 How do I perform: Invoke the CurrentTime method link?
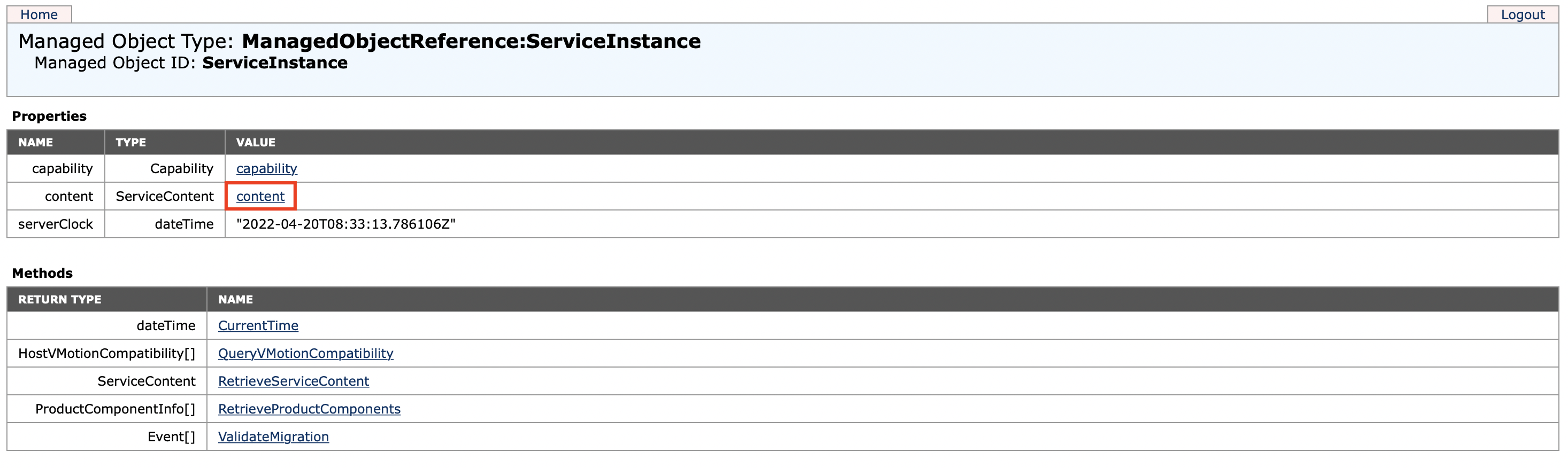click(258, 326)
